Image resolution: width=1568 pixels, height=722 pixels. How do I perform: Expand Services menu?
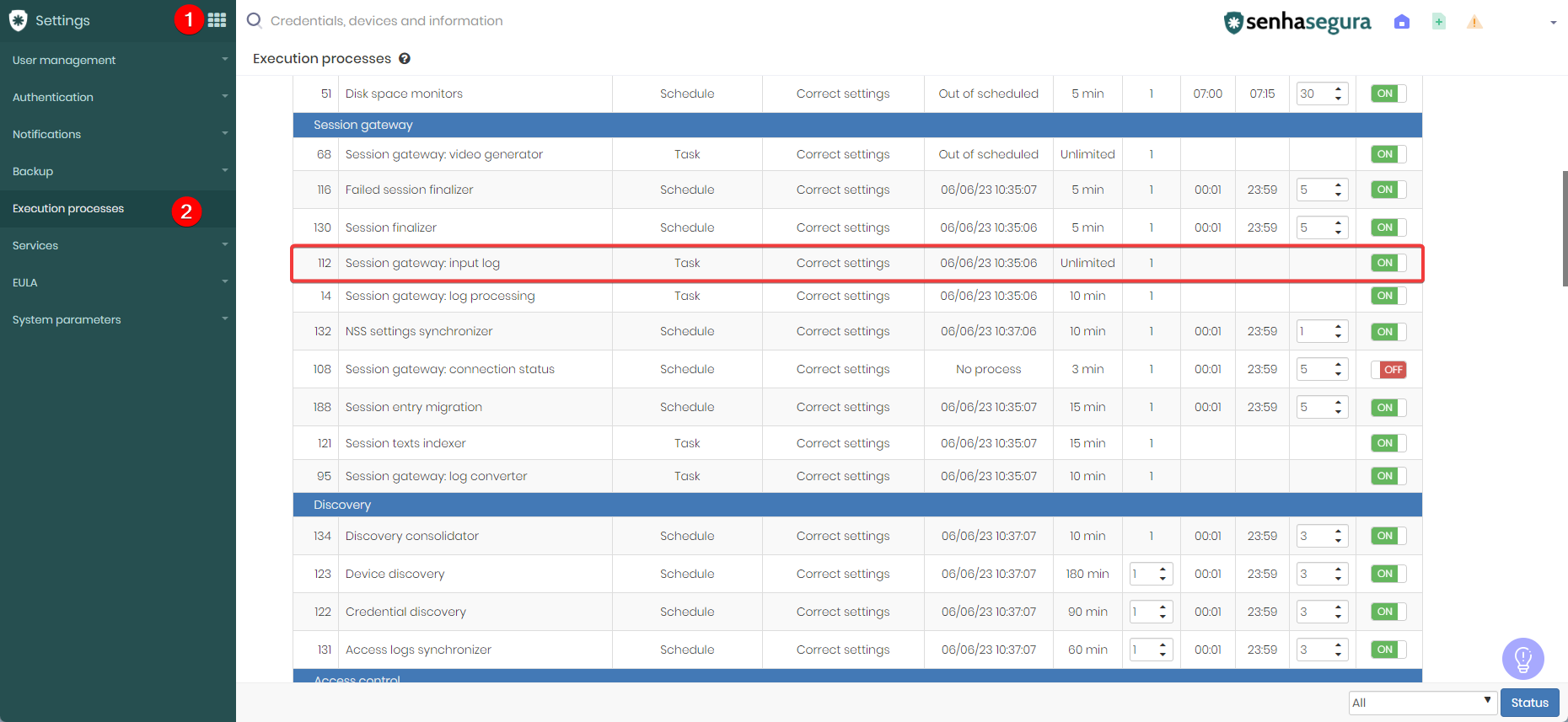click(x=118, y=245)
